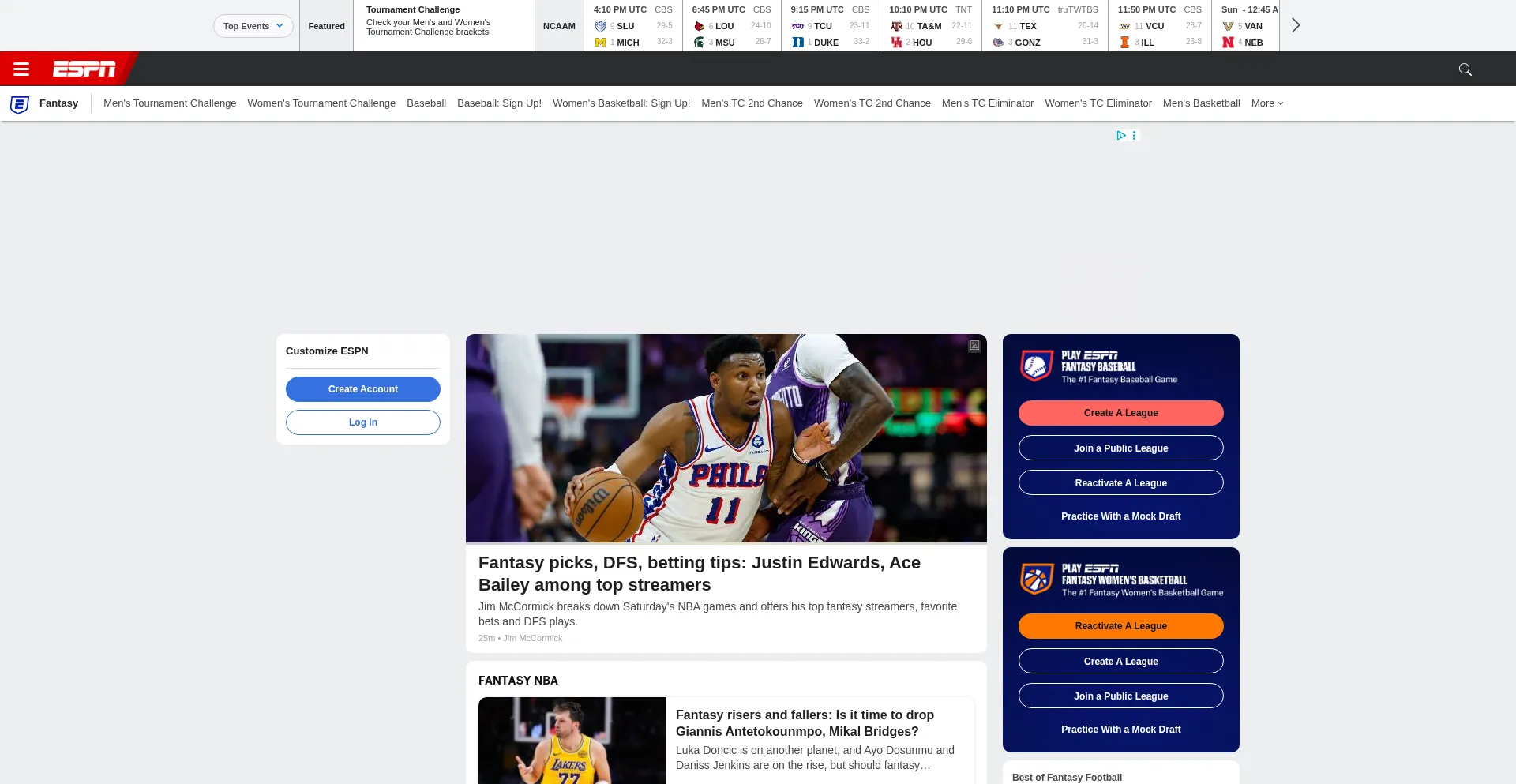Click the Gonzaga logo in scoreboard
The height and width of the screenshot is (784, 1516).
(x=998, y=43)
